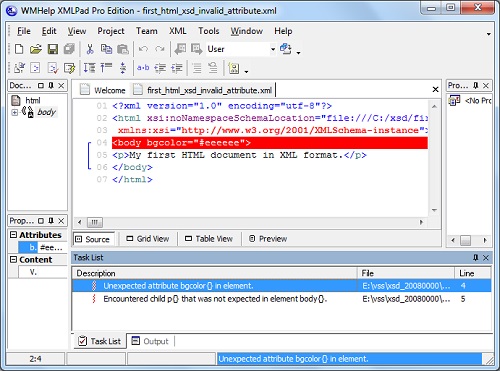Open the File menu
Screen dimensions: 500x371
tap(24, 31)
